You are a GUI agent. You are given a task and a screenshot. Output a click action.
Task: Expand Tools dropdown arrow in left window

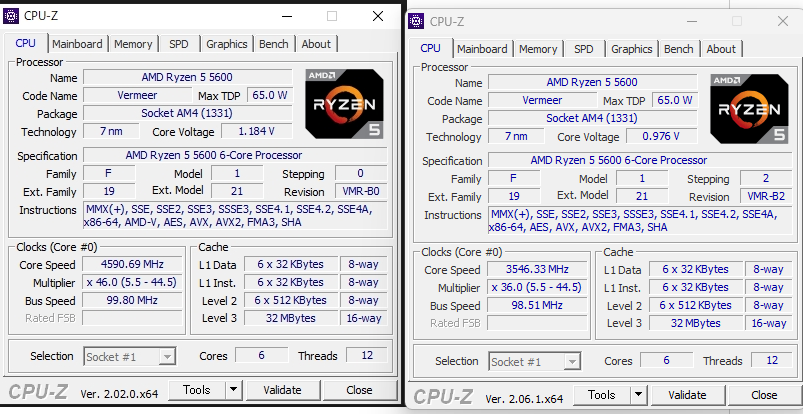pos(234,390)
